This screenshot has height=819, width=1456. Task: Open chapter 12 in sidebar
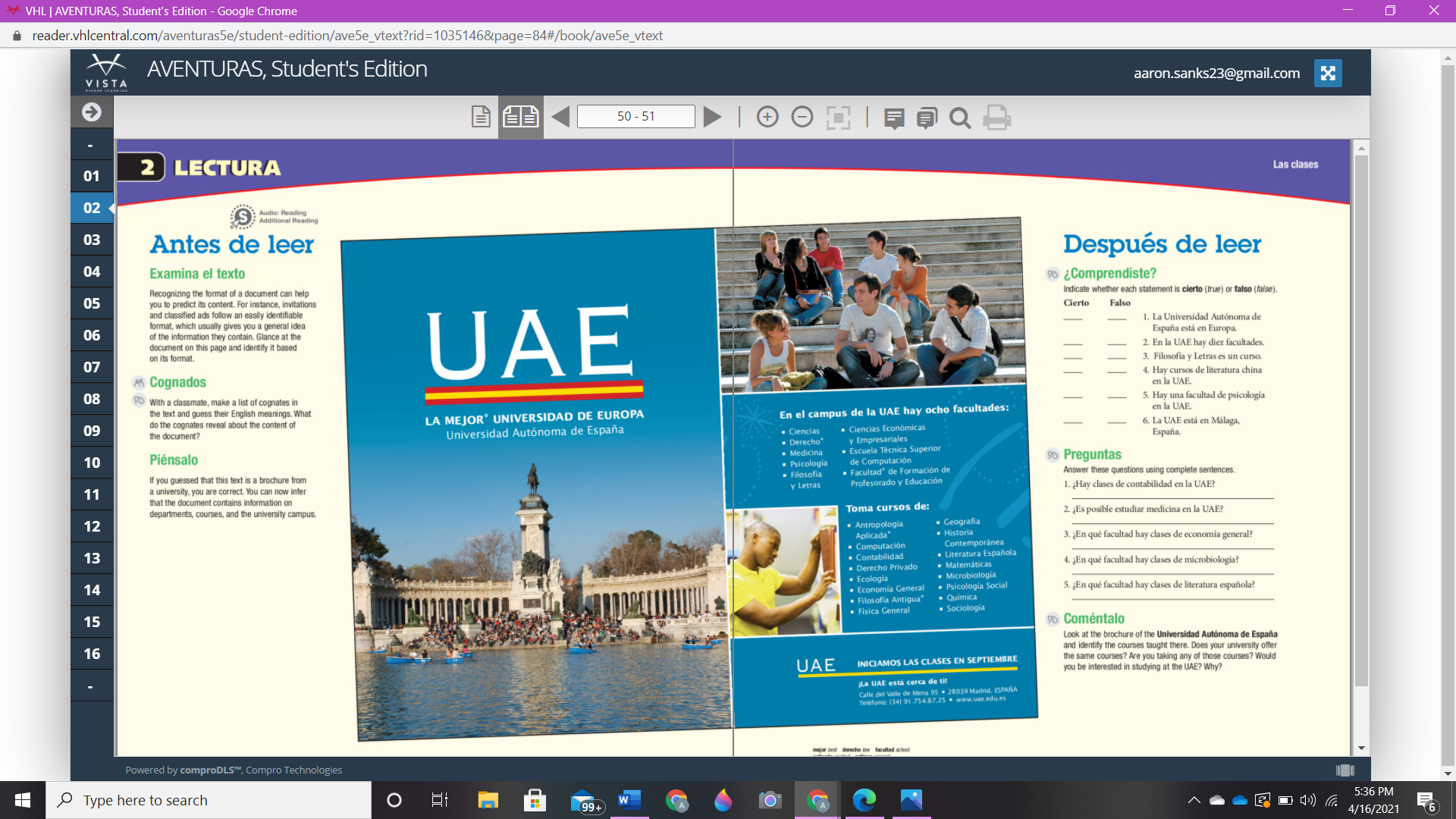[92, 526]
